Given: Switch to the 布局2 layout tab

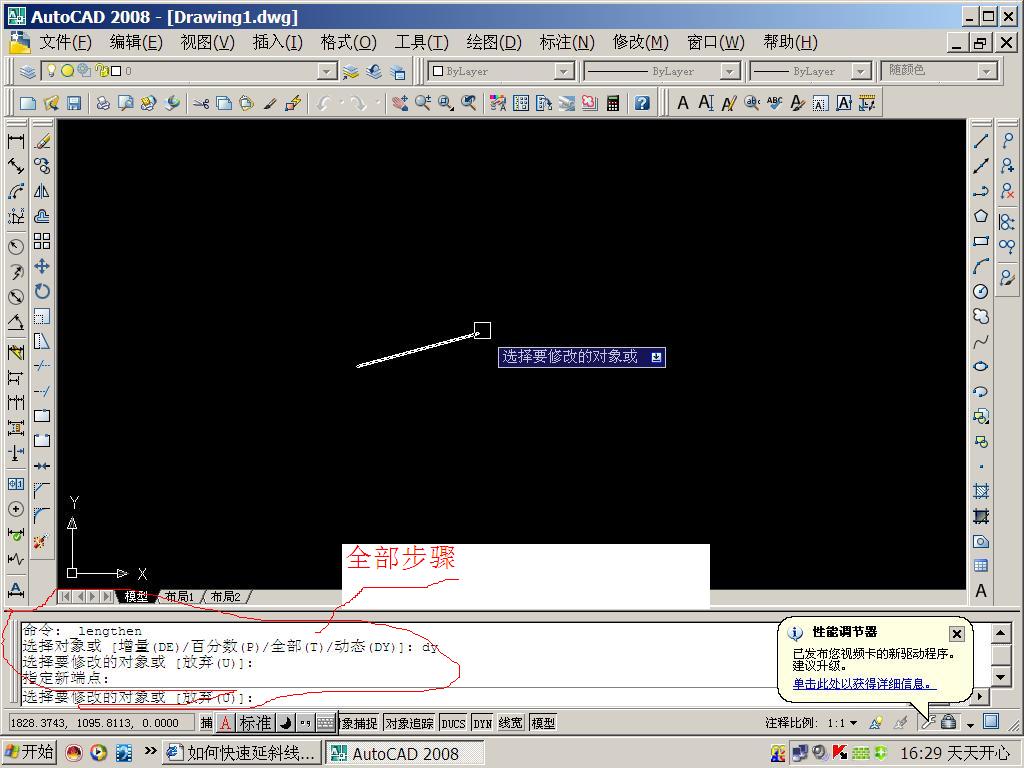Looking at the screenshot, I should [x=225, y=596].
